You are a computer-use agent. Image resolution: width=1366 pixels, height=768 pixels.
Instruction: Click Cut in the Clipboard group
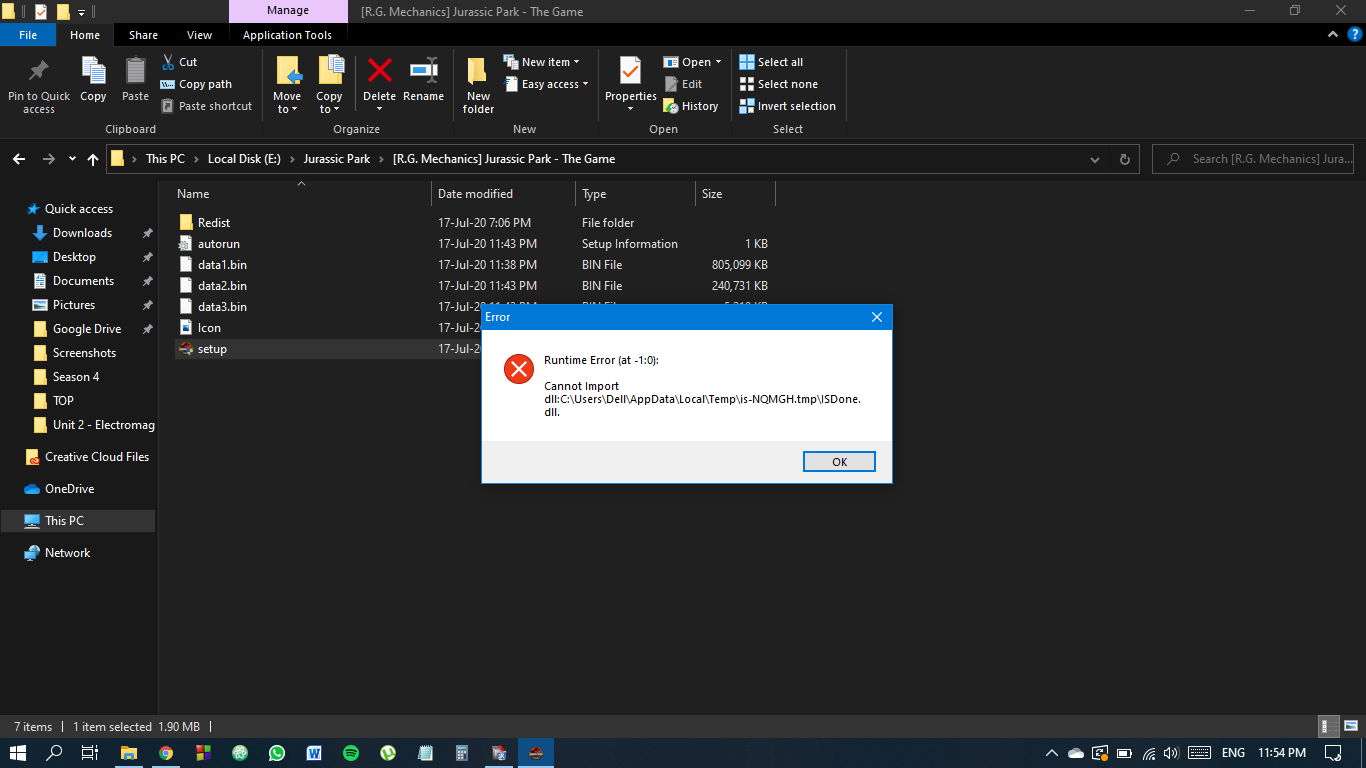pos(180,62)
